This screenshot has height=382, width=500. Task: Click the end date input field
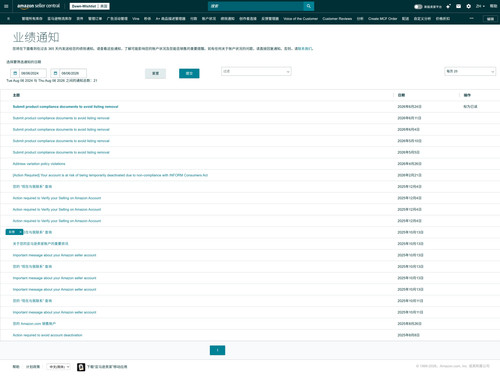73,73
